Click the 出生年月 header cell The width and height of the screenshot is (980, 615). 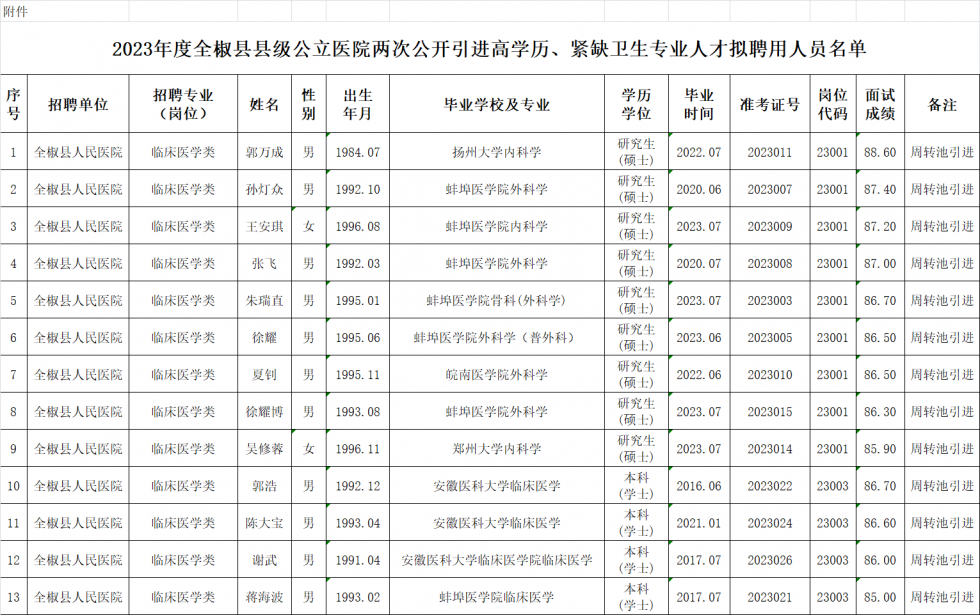click(x=358, y=104)
